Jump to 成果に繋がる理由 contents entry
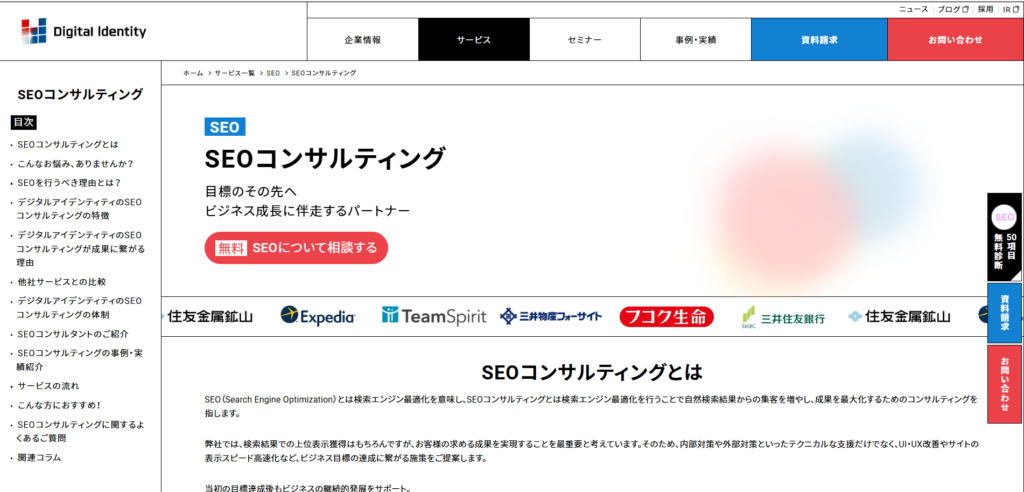 click(81, 248)
